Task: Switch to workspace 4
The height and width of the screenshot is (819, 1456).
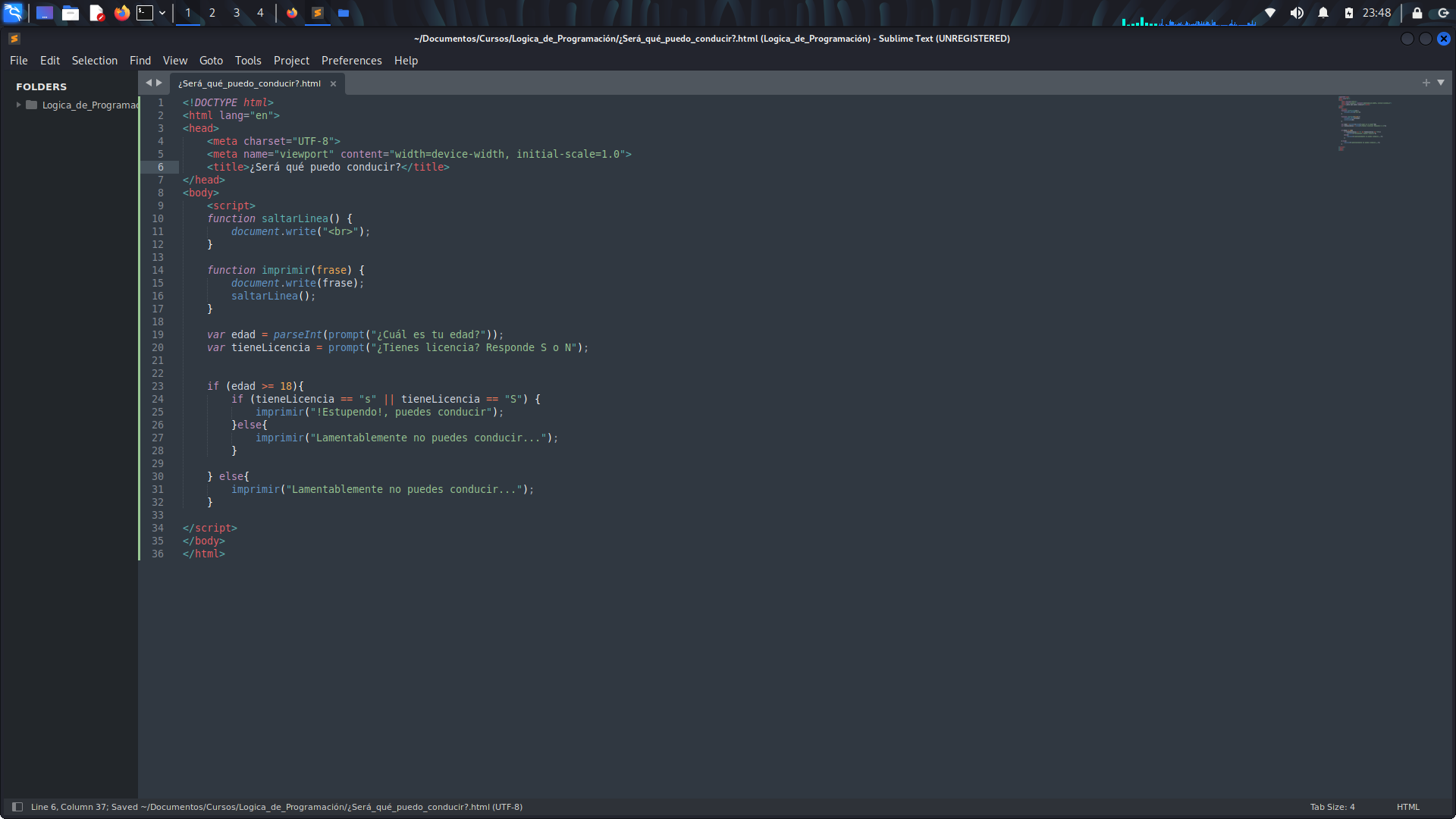Action: coord(260,13)
